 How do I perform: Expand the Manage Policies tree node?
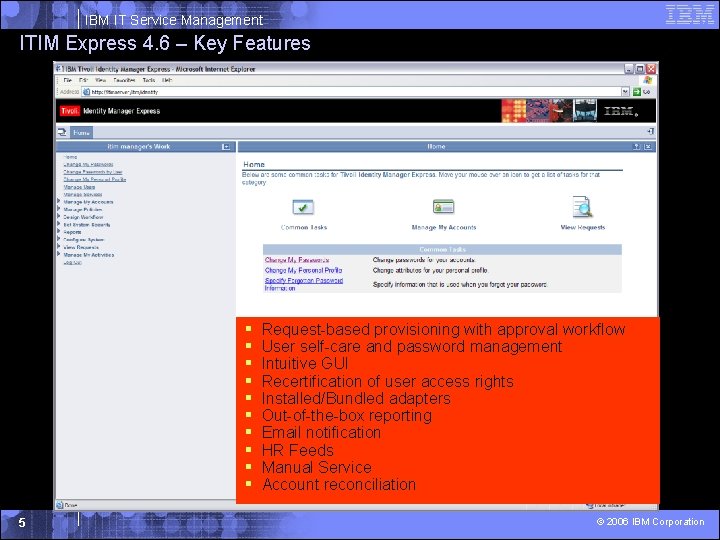(59, 209)
